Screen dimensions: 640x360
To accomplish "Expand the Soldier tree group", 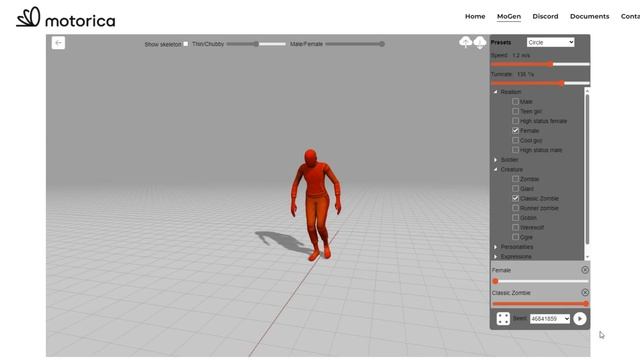I will coord(496,160).
